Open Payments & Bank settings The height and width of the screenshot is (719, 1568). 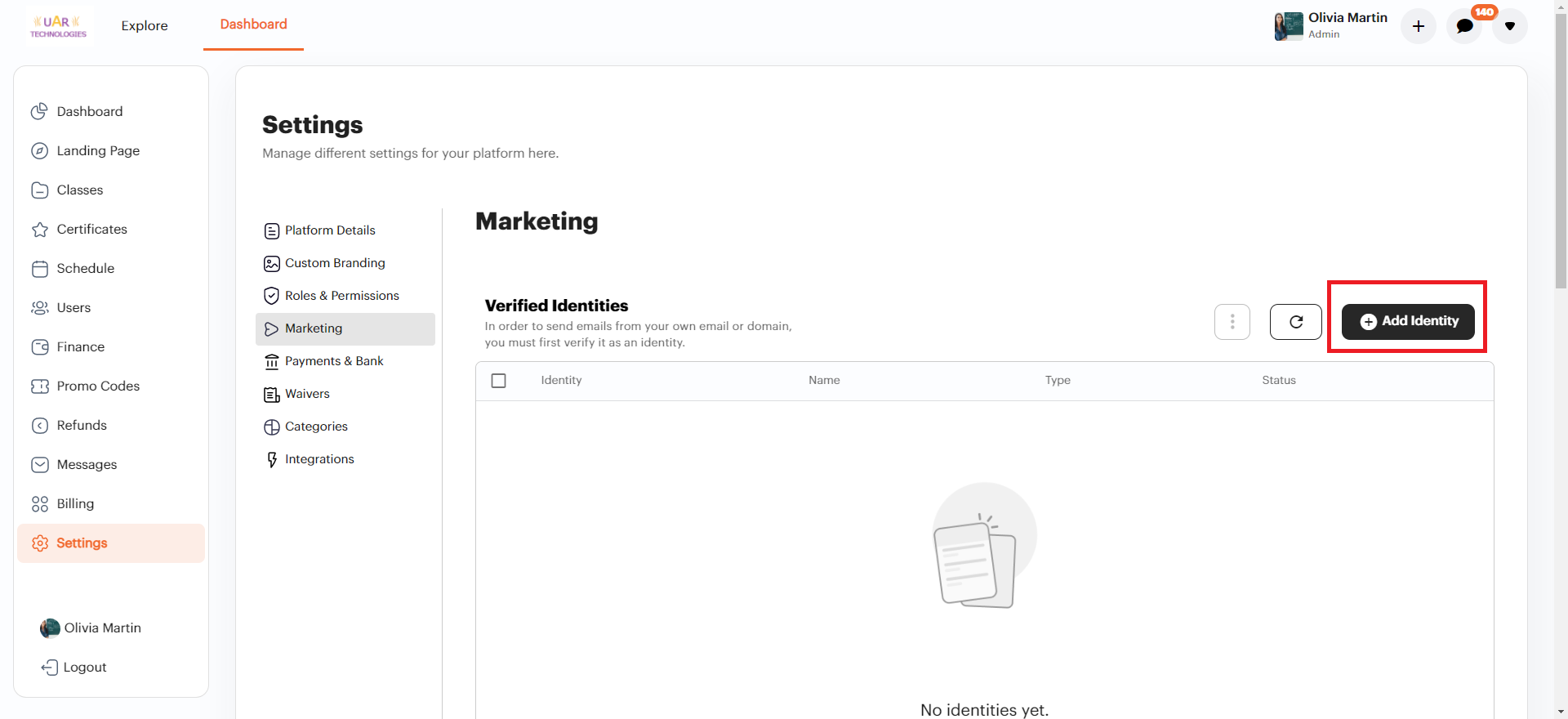pos(334,361)
